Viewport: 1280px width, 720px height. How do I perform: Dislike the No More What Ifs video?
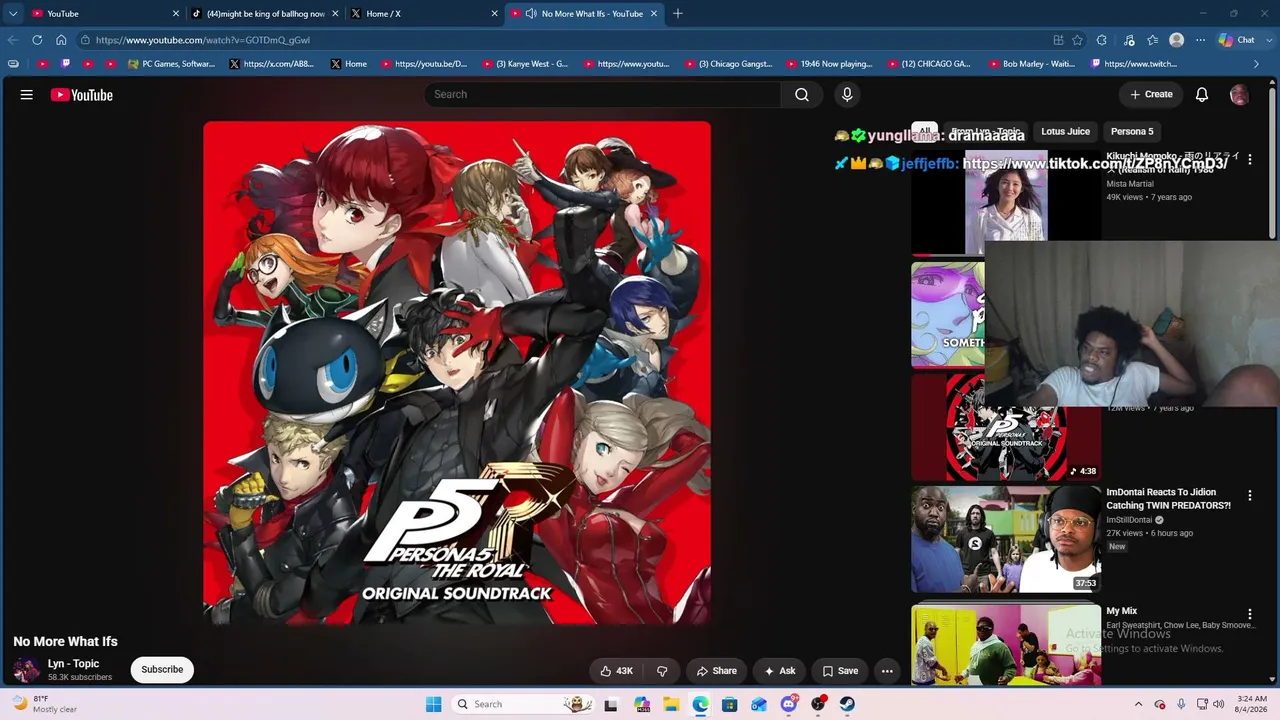click(x=662, y=671)
